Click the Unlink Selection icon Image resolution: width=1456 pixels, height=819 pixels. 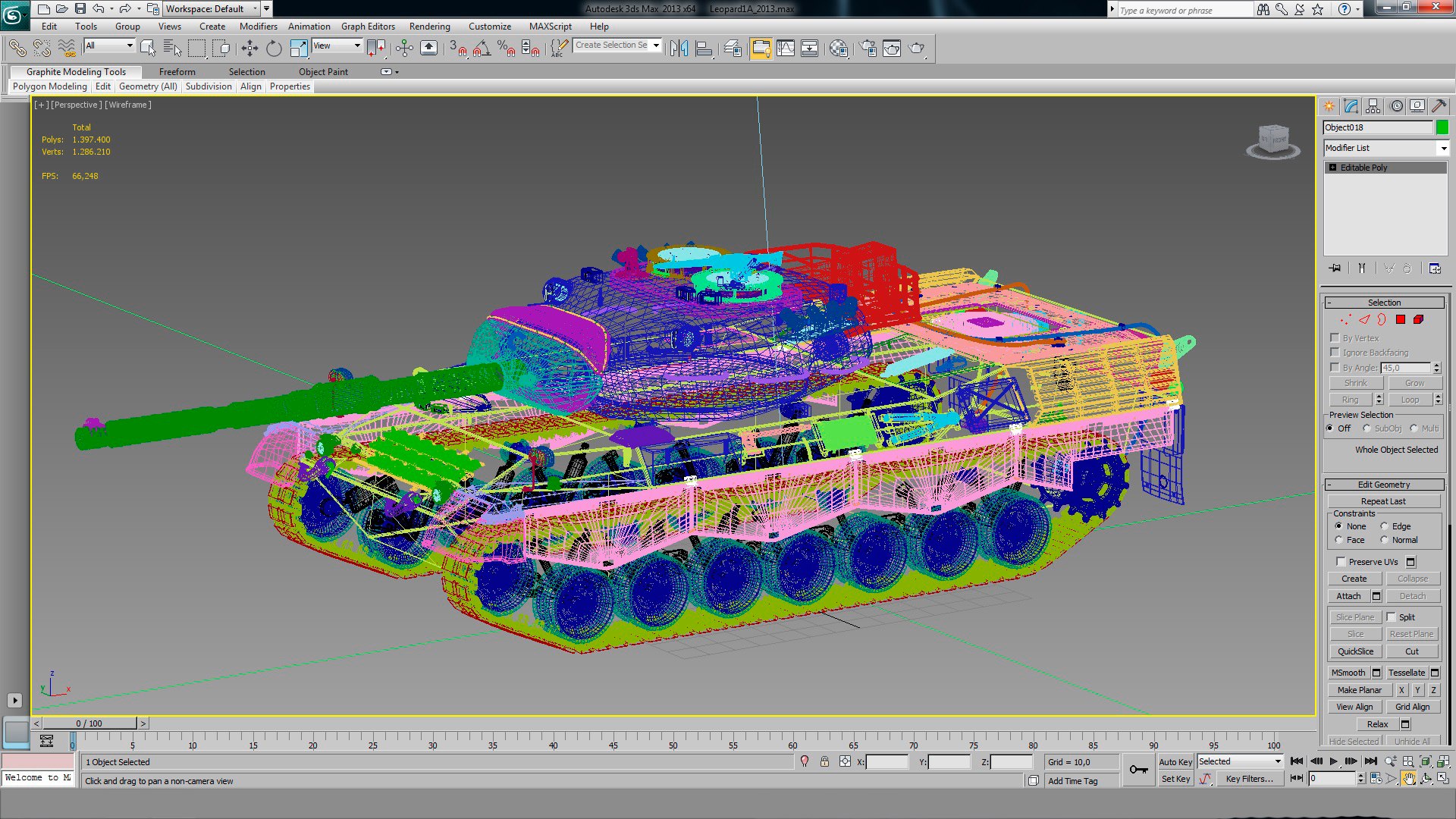click(42, 49)
